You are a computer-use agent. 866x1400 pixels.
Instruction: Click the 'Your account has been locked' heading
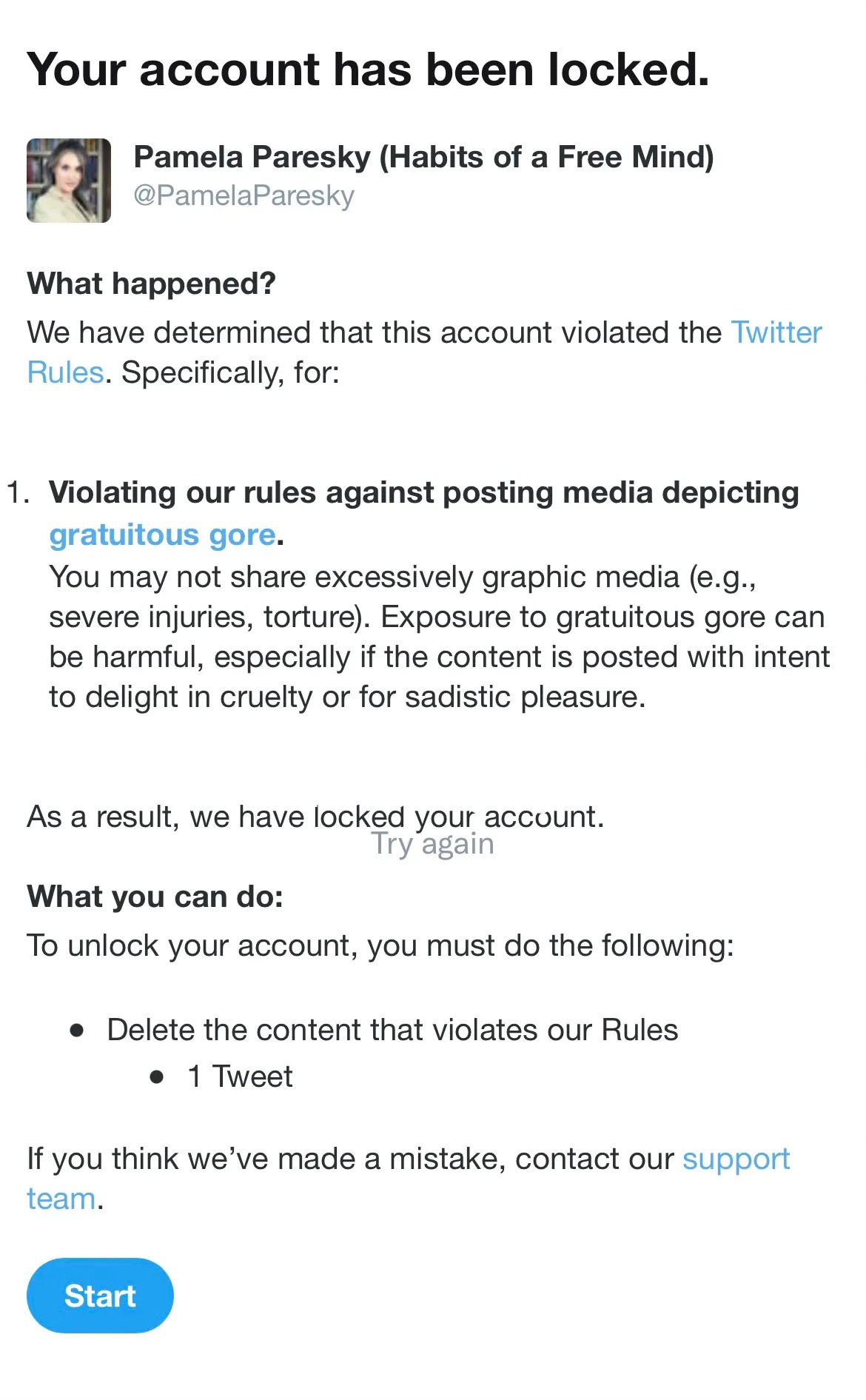368,70
